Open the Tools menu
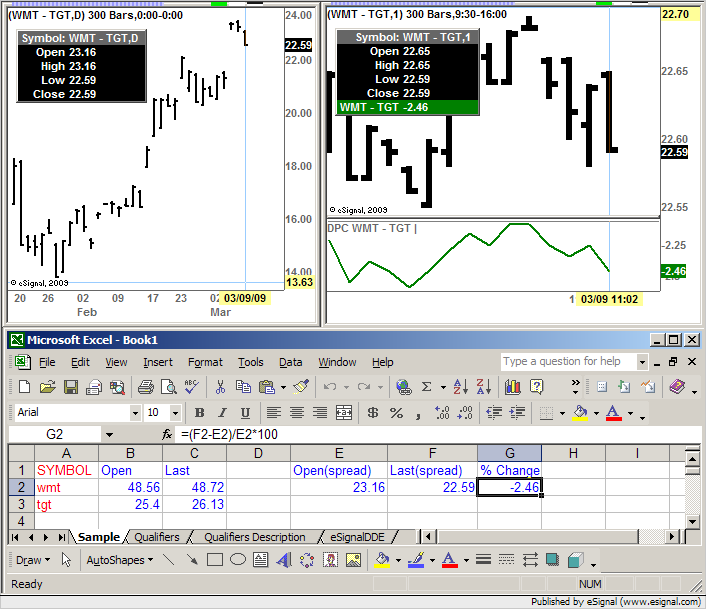Viewport: 706px width, 609px height. point(251,362)
